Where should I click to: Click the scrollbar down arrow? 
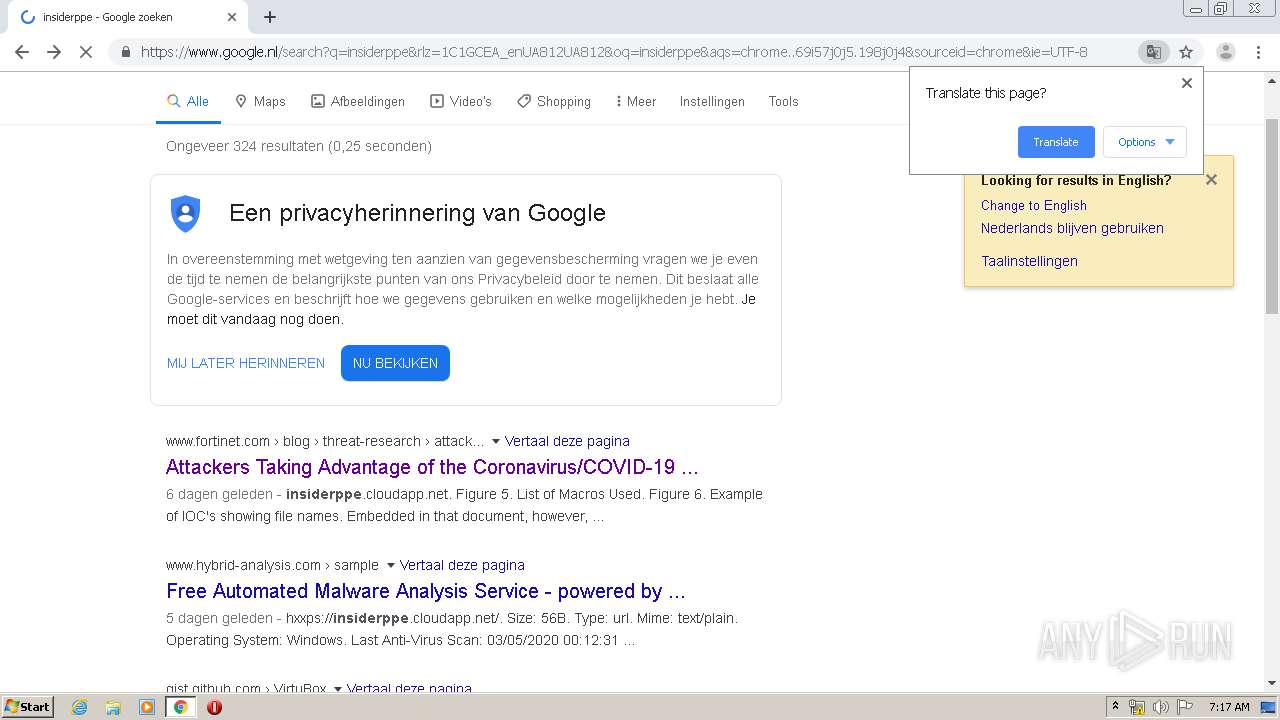[1272, 683]
